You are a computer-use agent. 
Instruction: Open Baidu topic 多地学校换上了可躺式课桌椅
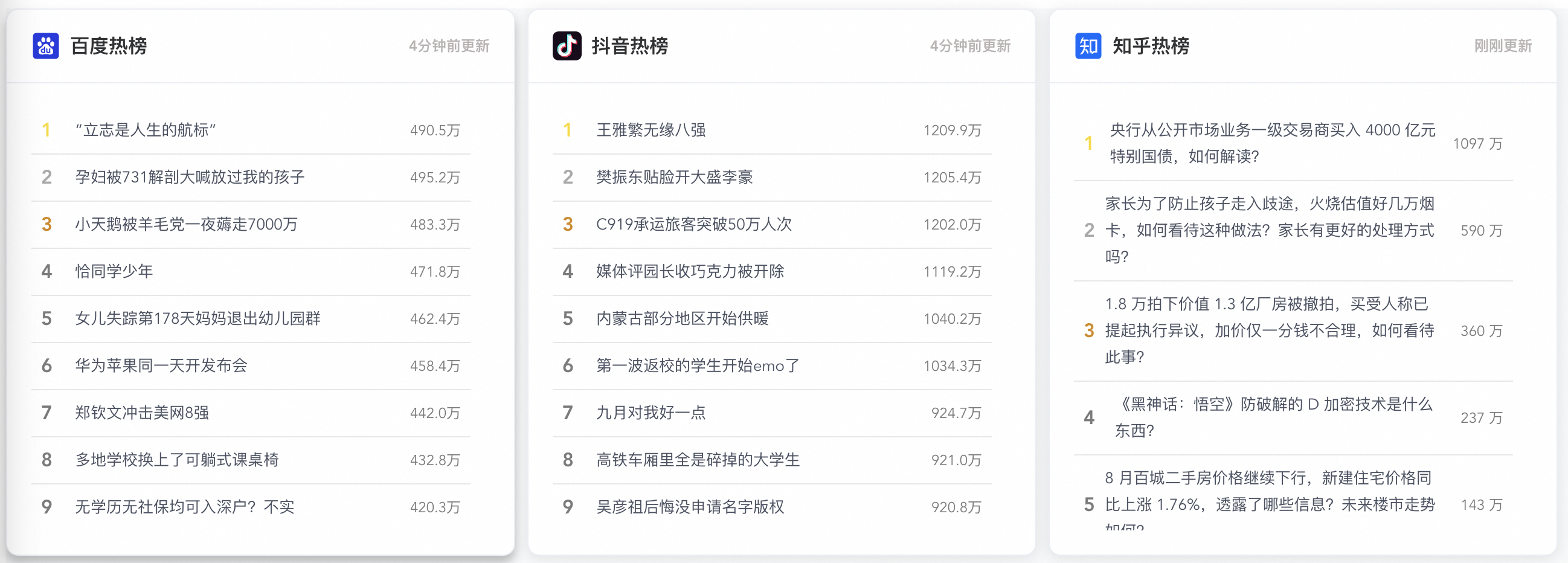click(x=176, y=460)
